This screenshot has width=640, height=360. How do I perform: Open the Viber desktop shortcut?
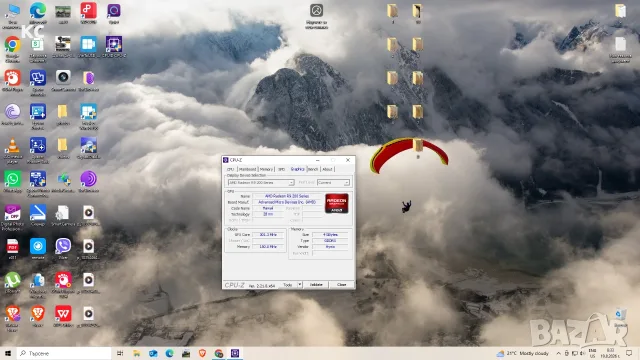pyautogui.click(x=63, y=248)
